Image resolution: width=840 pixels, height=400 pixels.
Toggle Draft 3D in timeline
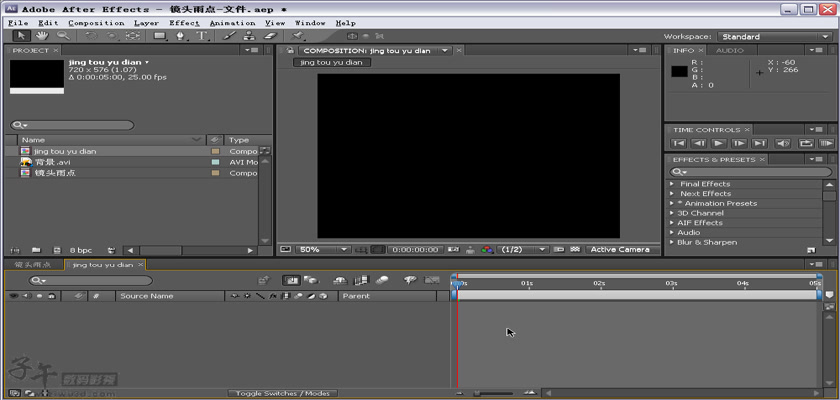click(x=310, y=280)
